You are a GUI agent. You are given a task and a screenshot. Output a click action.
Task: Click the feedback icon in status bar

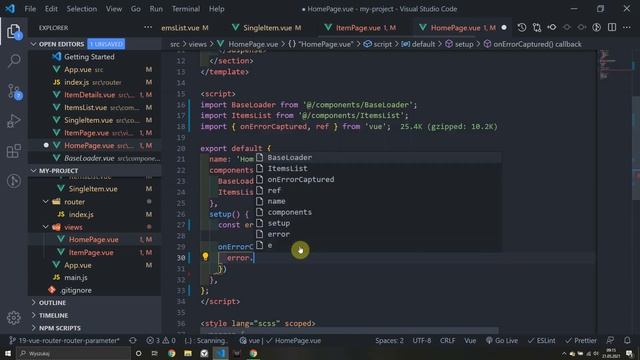[610, 340]
